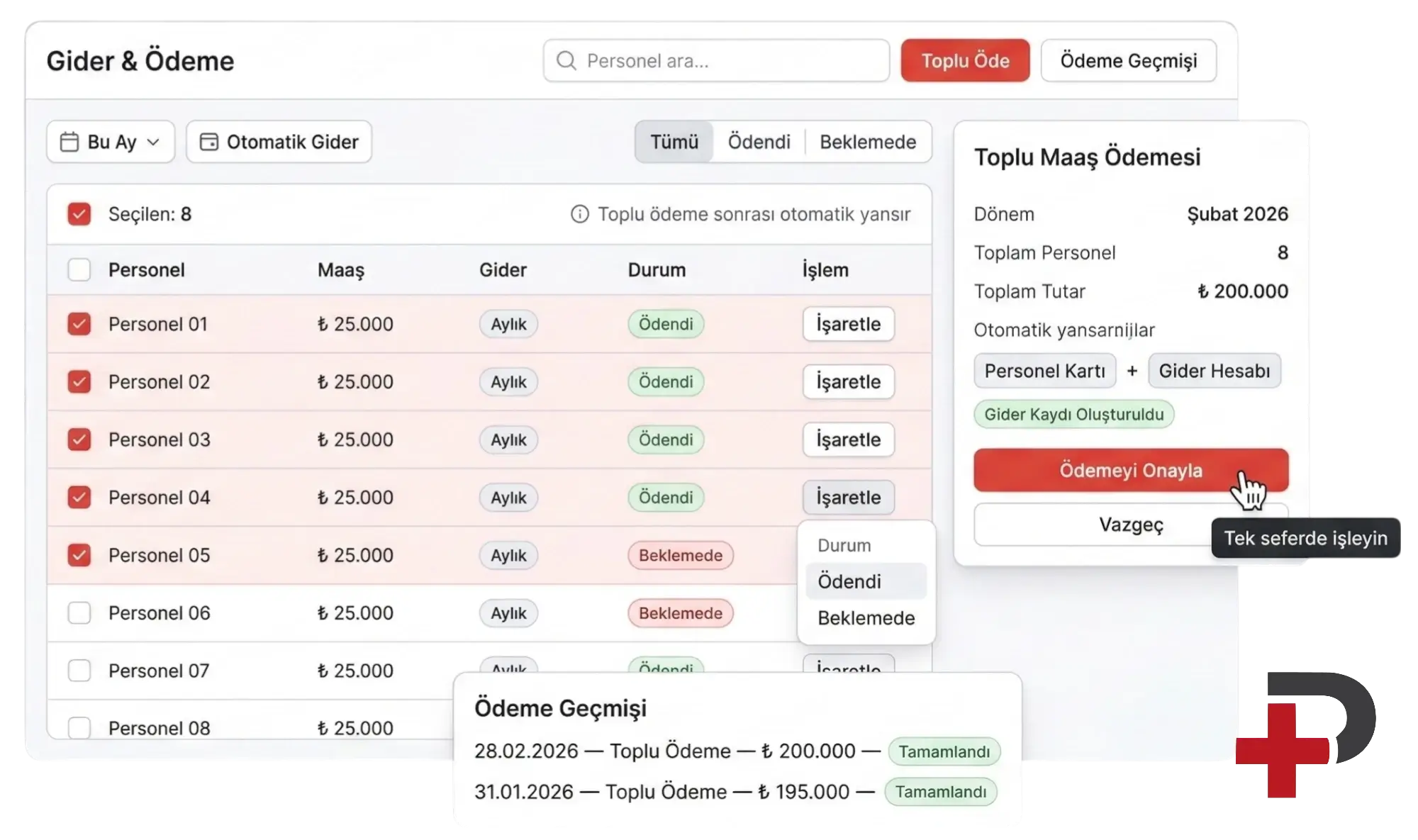1418x840 pixels.
Task: Click the calendar icon in Bu Ay
Action: click(x=69, y=142)
